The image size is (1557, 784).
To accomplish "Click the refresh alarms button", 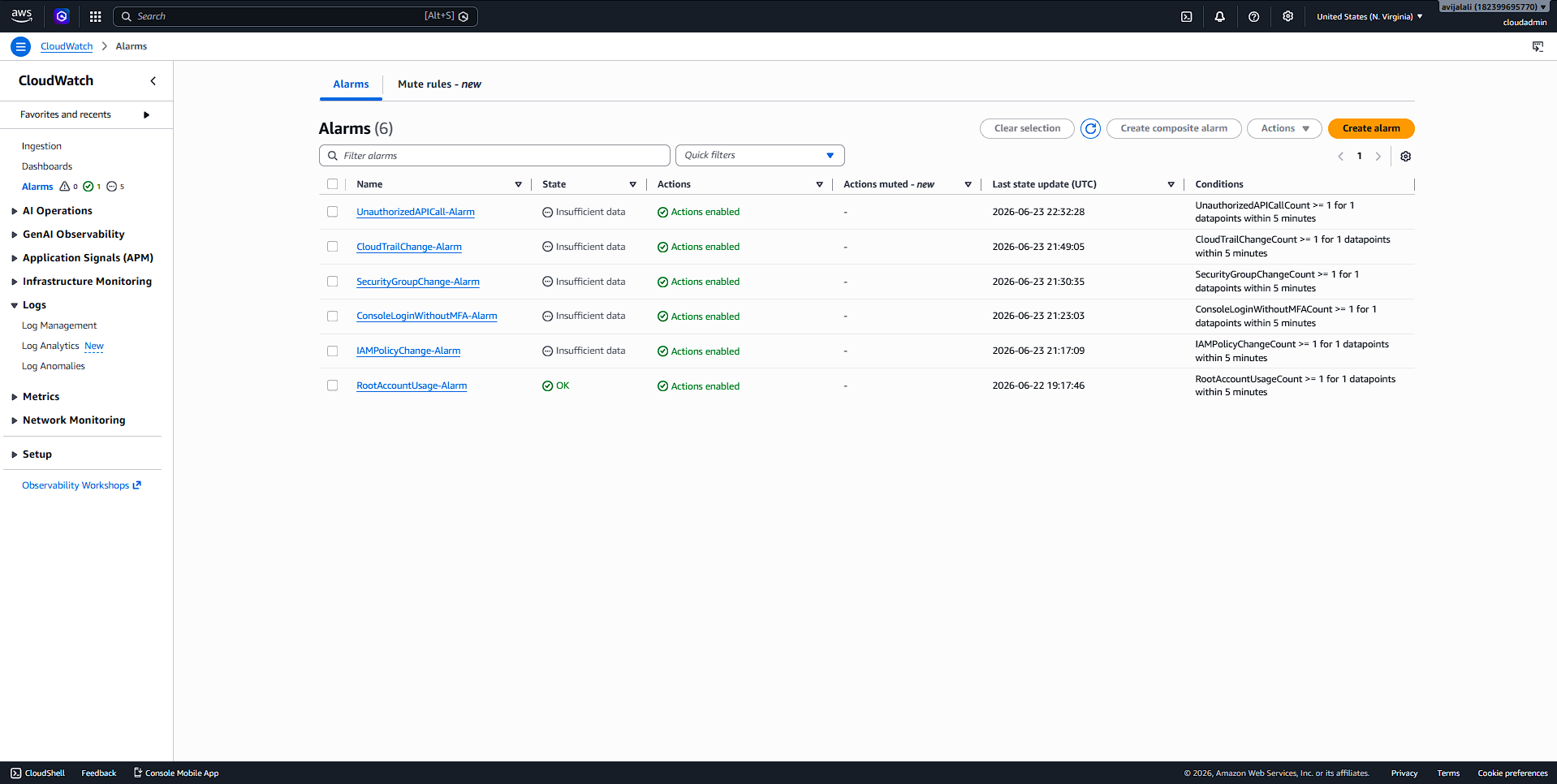I will pyautogui.click(x=1090, y=128).
